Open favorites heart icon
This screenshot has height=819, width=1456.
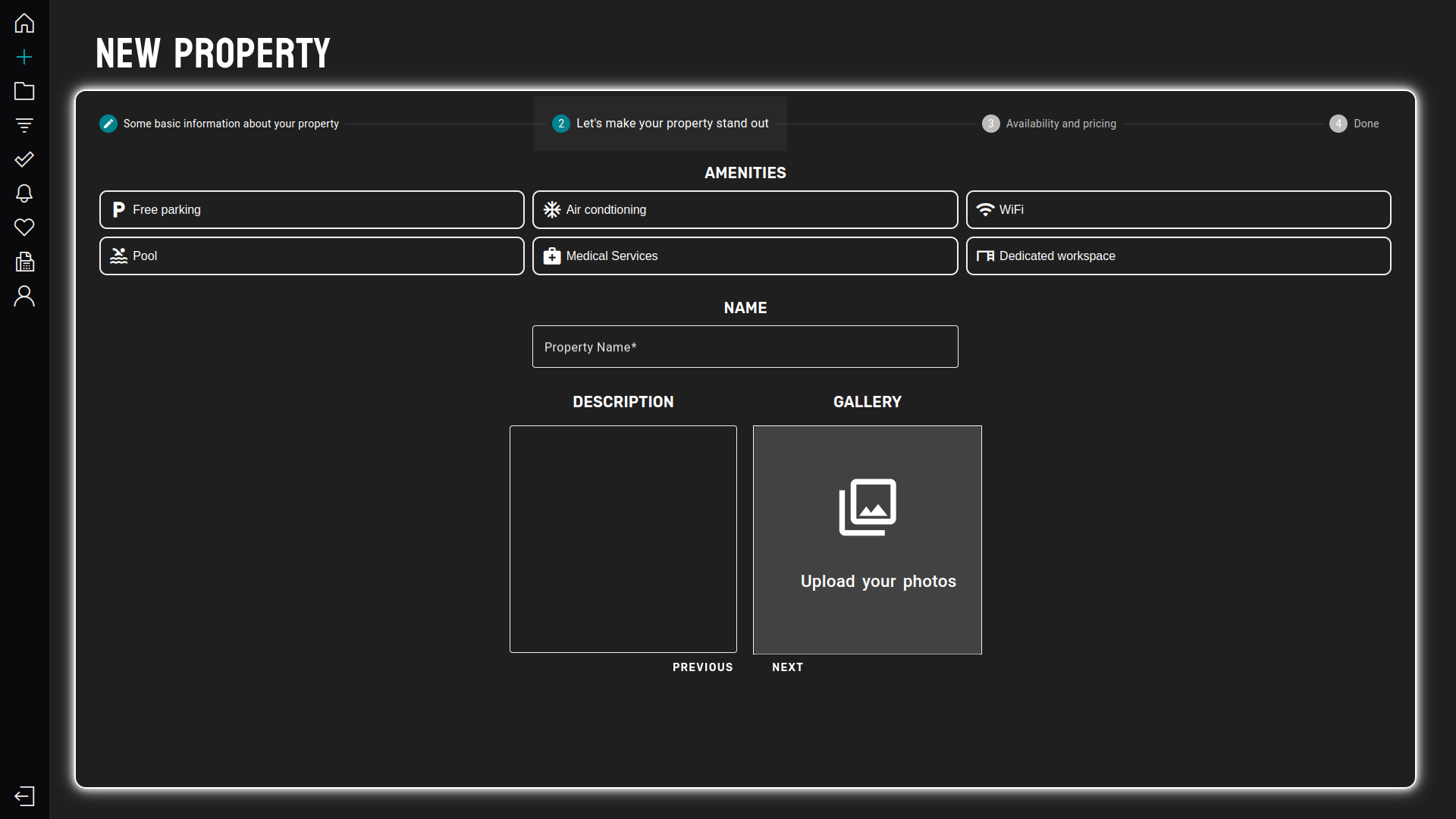24,227
